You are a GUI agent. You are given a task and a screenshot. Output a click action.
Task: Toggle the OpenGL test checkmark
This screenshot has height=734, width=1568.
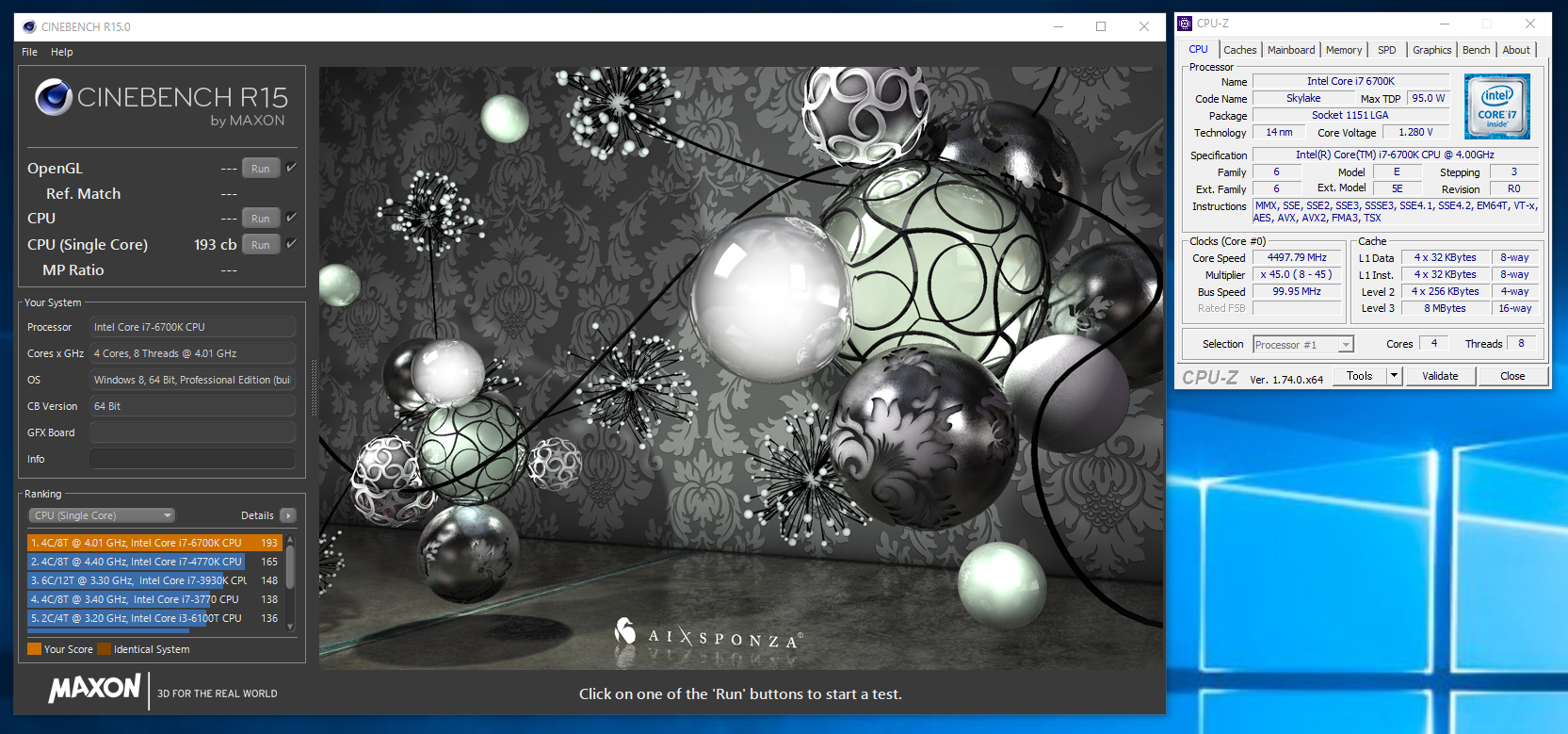[292, 168]
